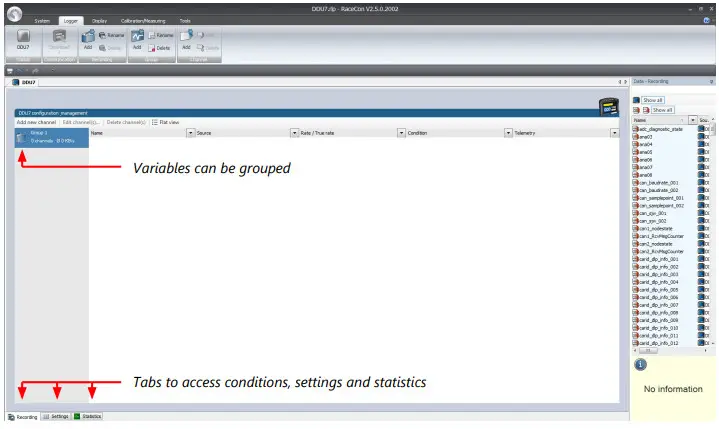Click the lower Show all button
This screenshot has width=719, height=429.
click(663, 110)
